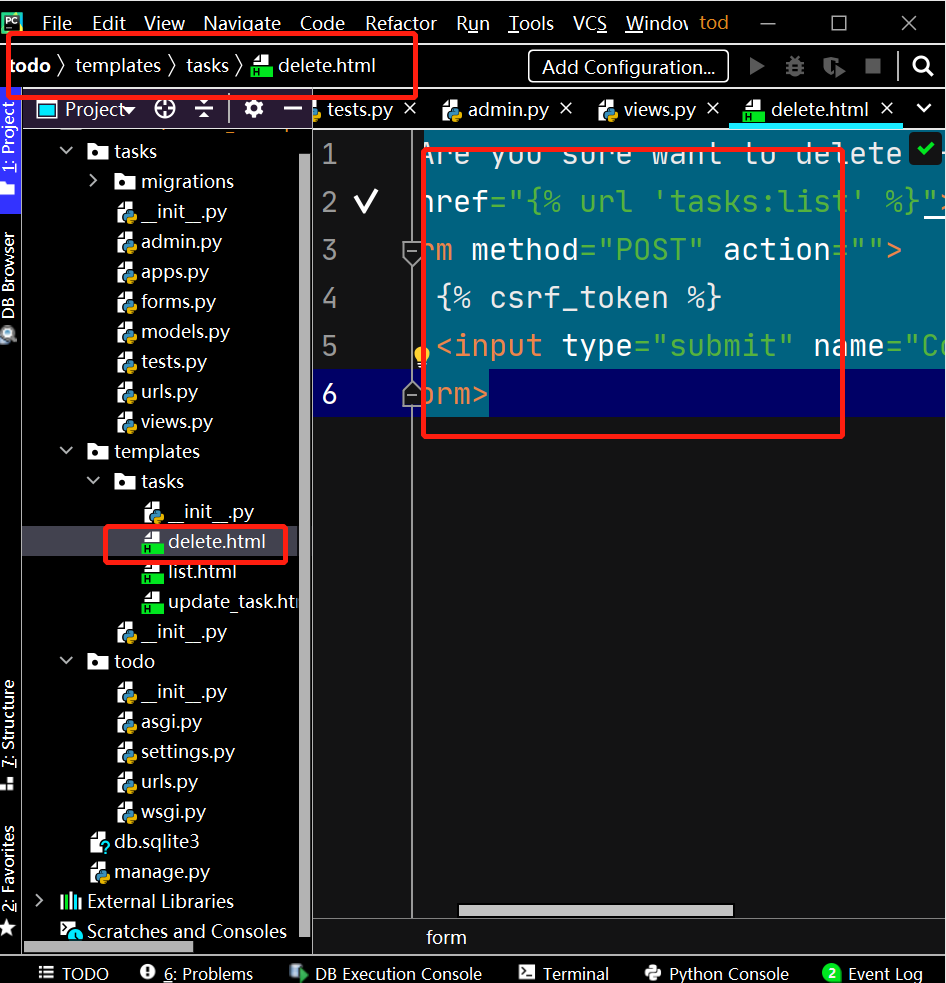Image resolution: width=946 pixels, height=983 pixels.
Task: Hide the Project panel with minus icon
Action: tap(292, 109)
